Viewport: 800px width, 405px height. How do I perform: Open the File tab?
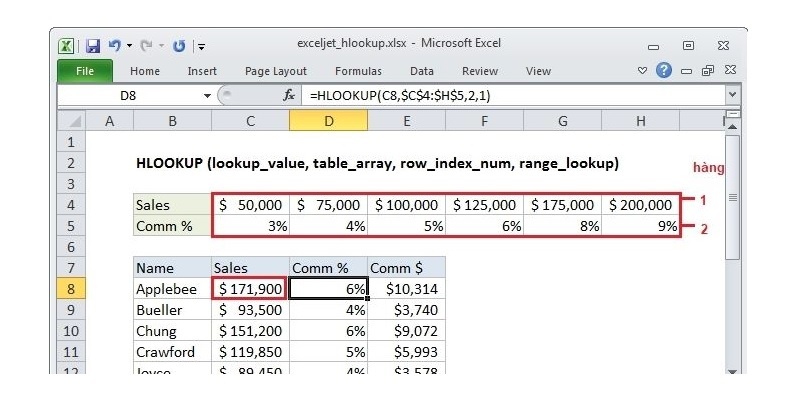tap(85, 71)
